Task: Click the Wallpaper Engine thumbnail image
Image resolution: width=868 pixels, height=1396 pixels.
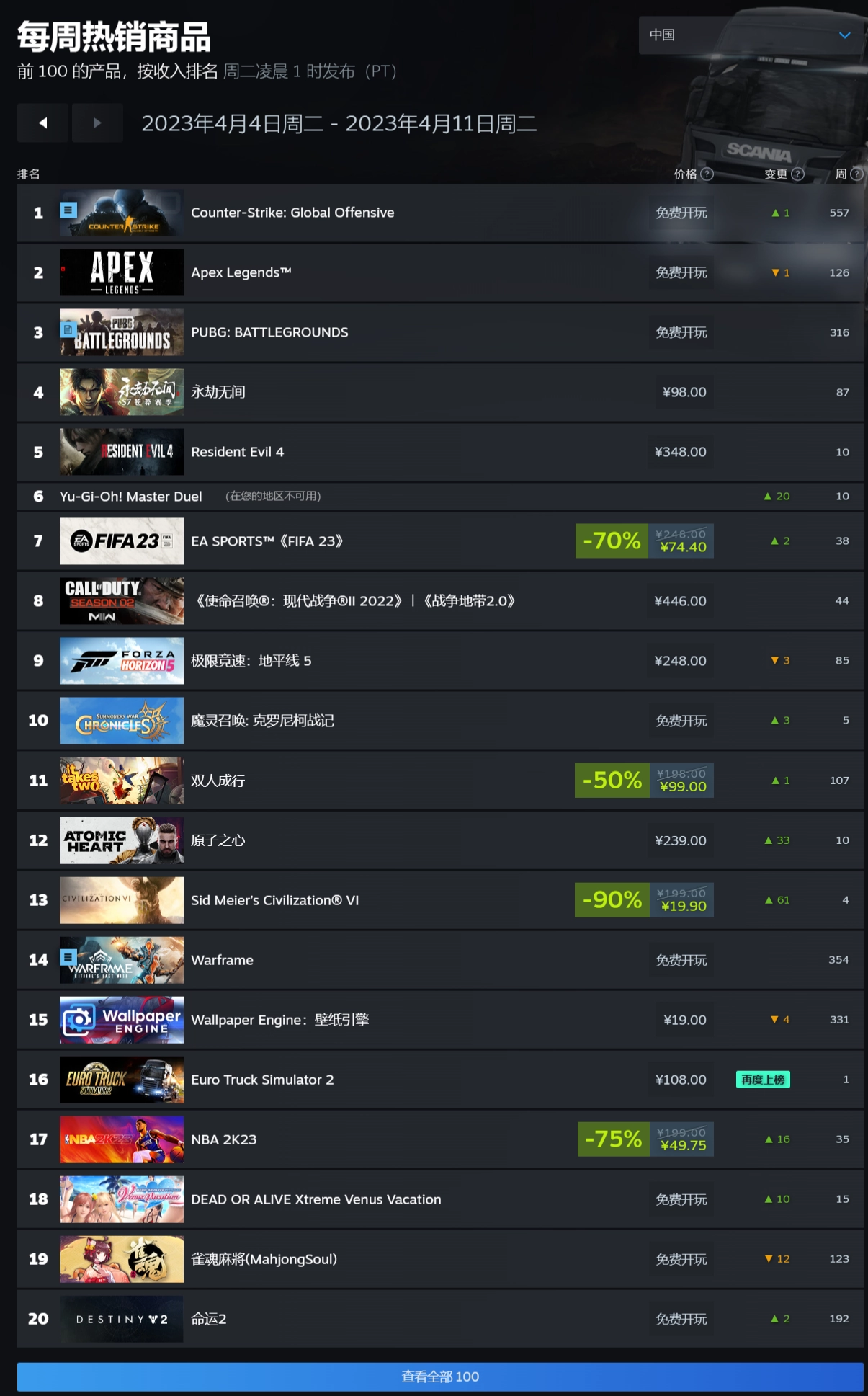Action: pyautogui.click(x=122, y=1020)
